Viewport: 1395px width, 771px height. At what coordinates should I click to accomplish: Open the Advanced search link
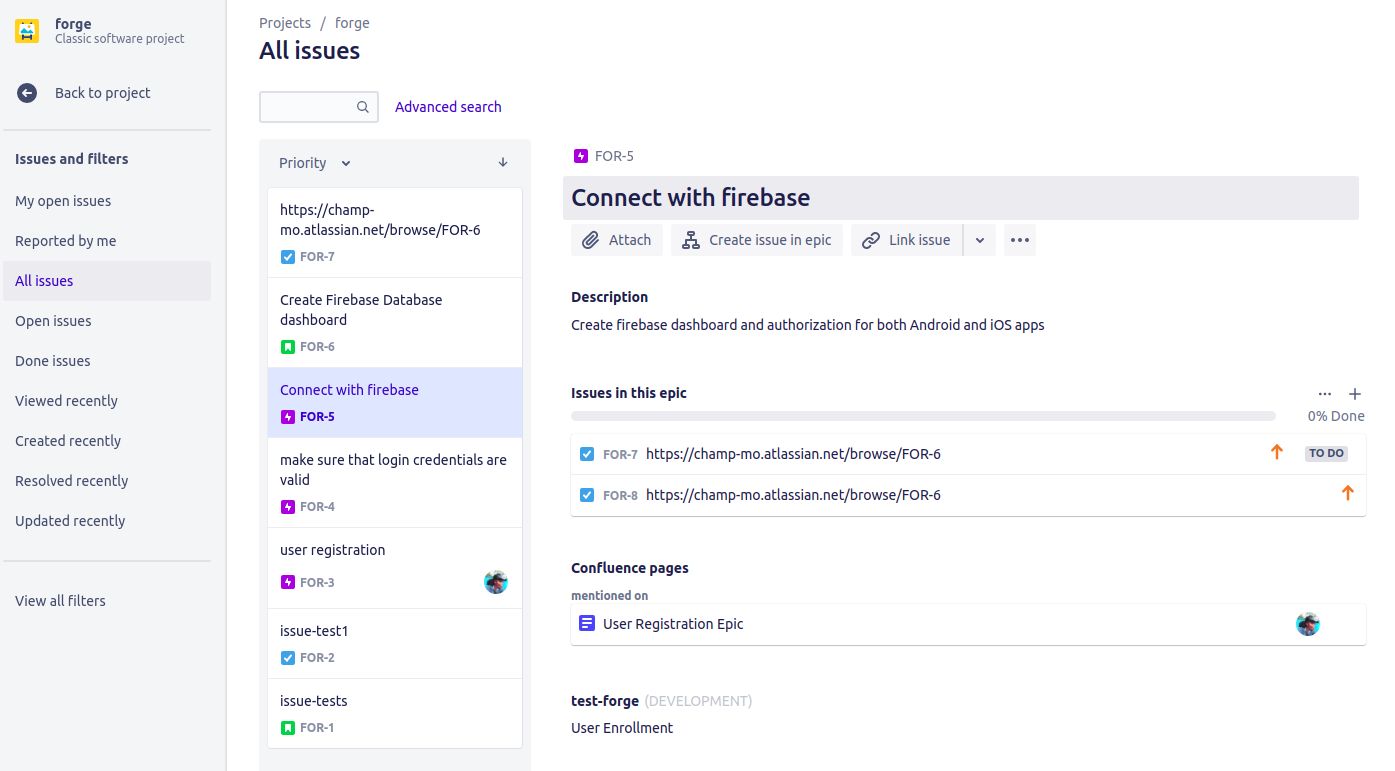click(448, 107)
